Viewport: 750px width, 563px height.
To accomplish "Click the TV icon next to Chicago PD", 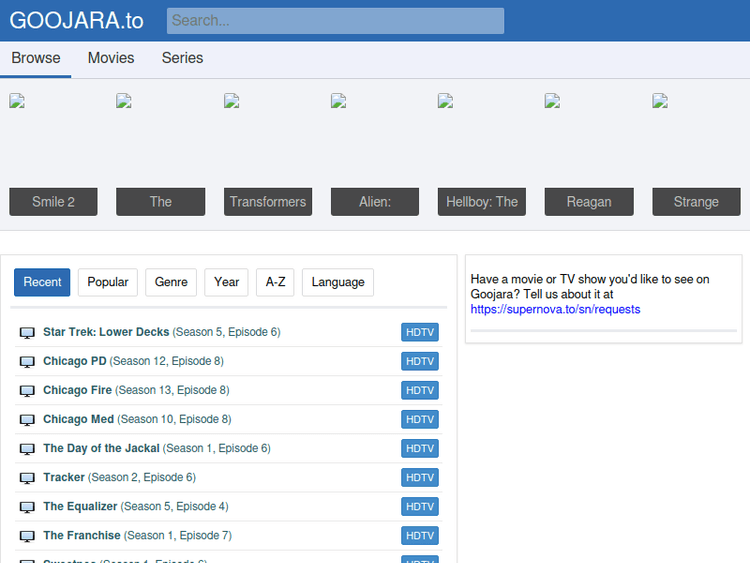I will 27,361.
